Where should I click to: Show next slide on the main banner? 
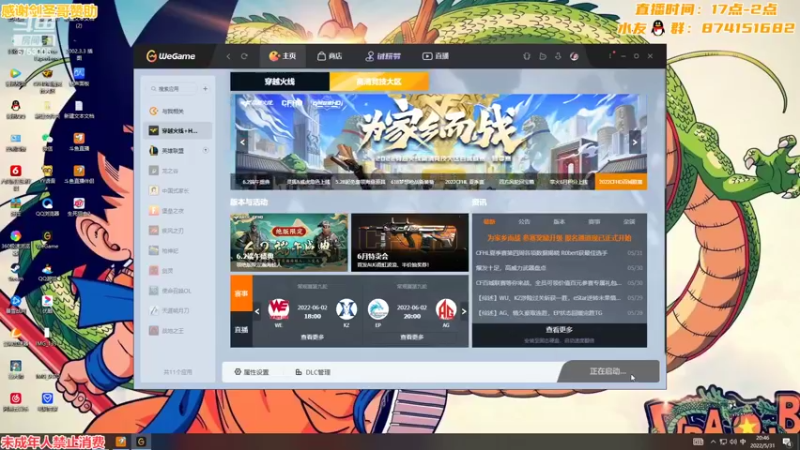(635, 142)
